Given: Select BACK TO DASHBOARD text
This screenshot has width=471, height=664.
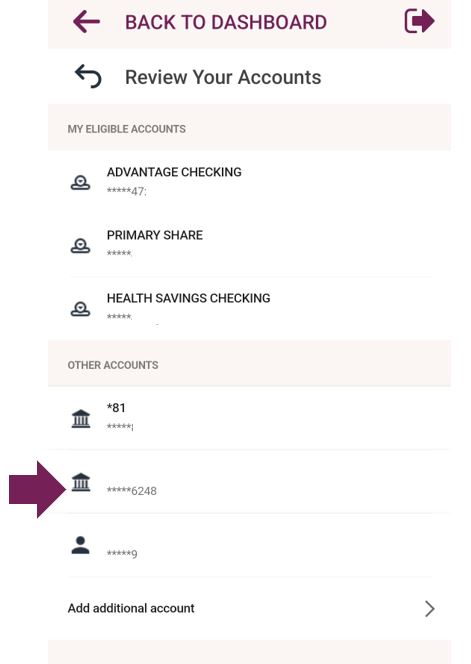Looking at the screenshot, I should (x=226, y=22).
